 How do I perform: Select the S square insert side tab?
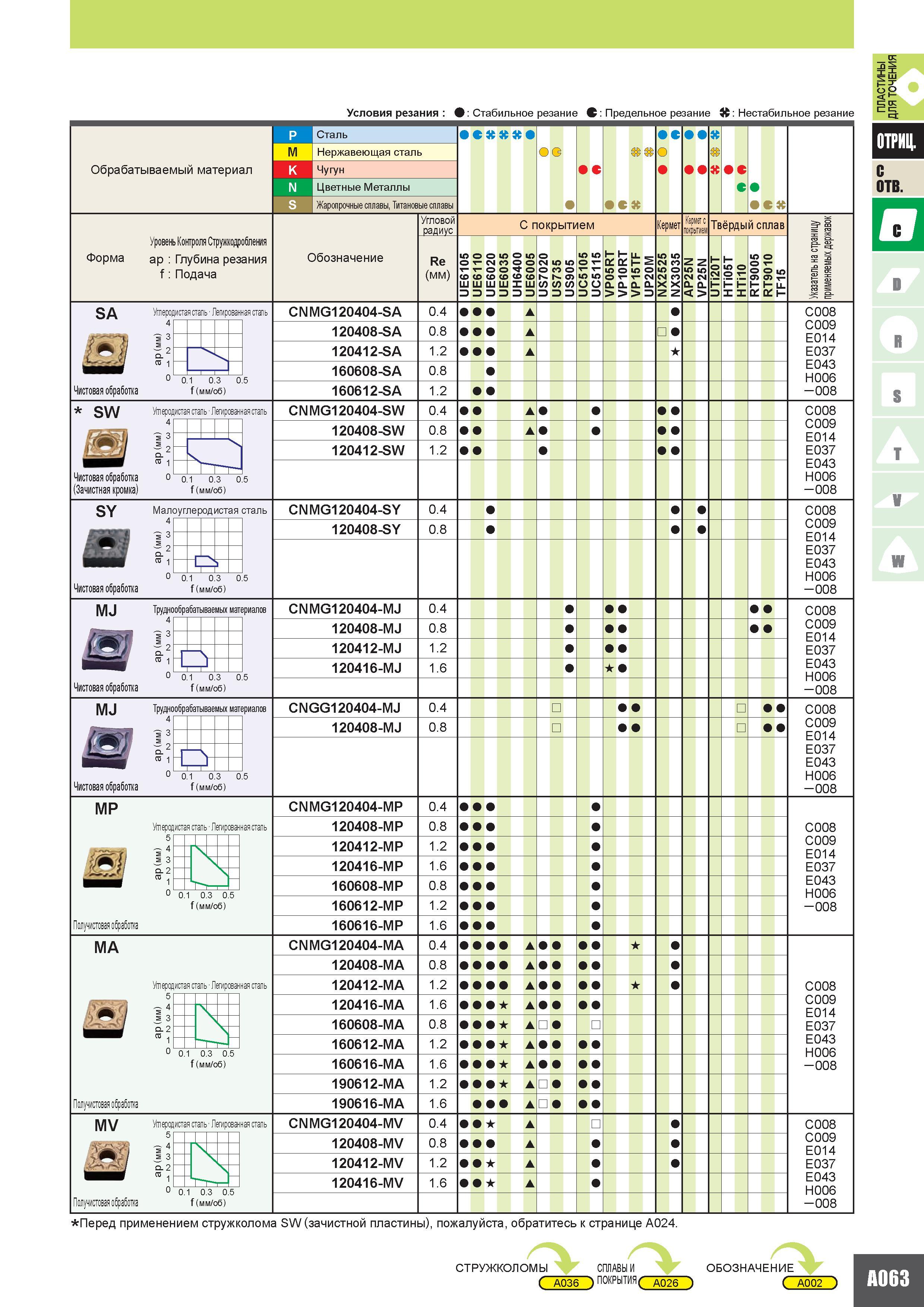pos(897,390)
